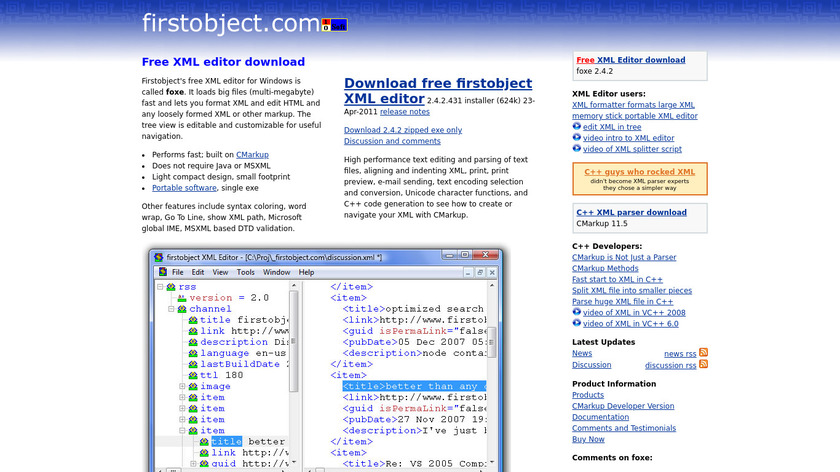Screen dimensions: 840x472
Task: Click the discussion rss feed icon
Action: click(703, 364)
